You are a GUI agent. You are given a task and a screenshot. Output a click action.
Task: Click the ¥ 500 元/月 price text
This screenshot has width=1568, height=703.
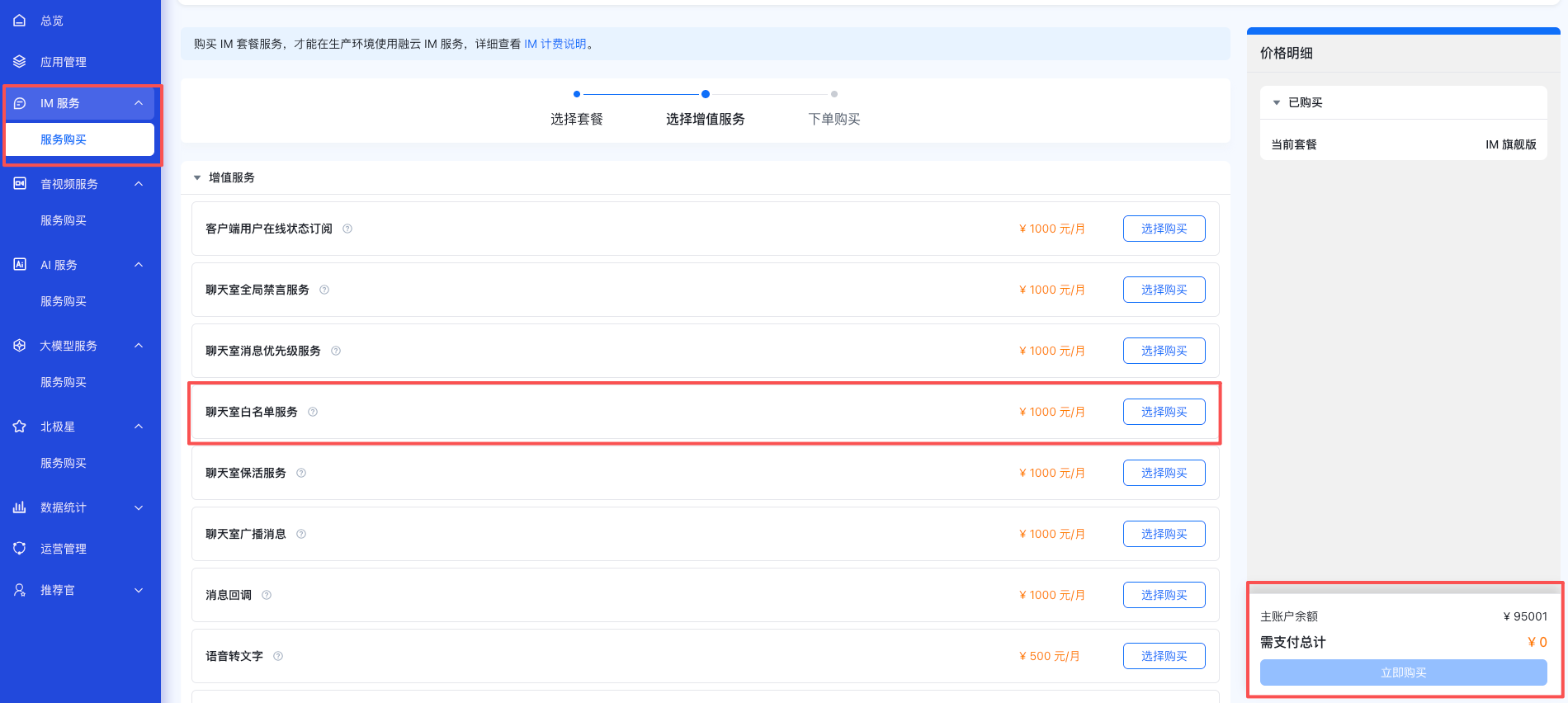(x=1050, y=656)
